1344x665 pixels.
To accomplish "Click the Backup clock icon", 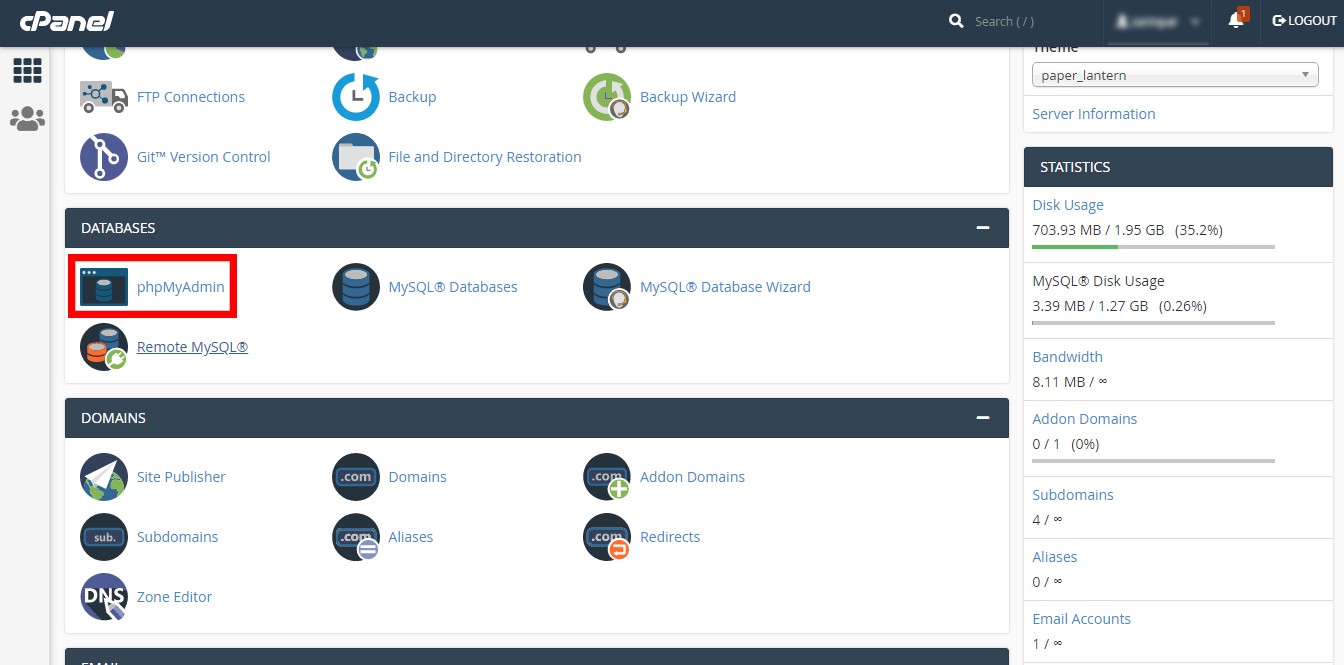I will [x=356, y=97].
